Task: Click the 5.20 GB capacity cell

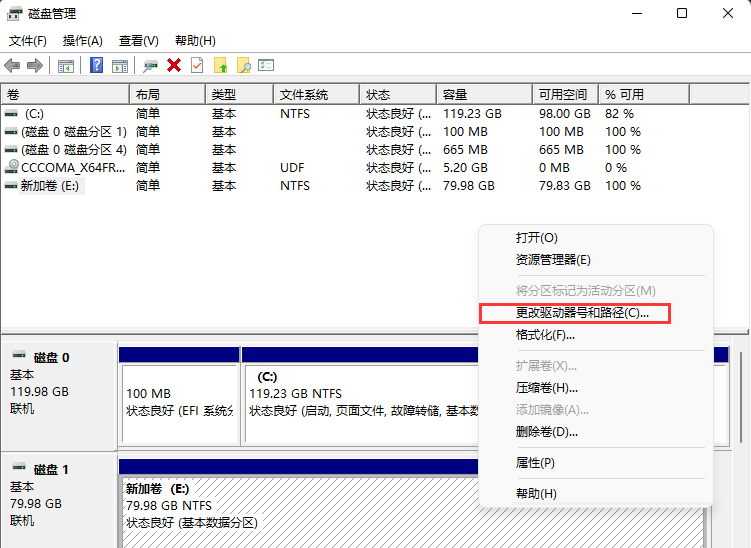Action: pos(465,168)
